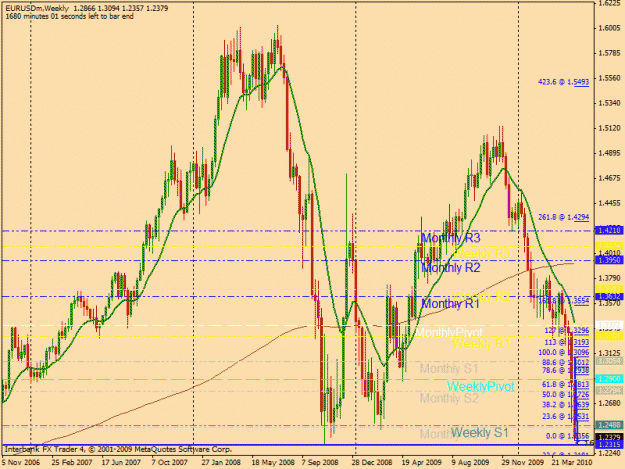625x469 pixels.
Task: Click the 'Monthly S2' level label
Action: pyautogui.click(x=449, y=398)
